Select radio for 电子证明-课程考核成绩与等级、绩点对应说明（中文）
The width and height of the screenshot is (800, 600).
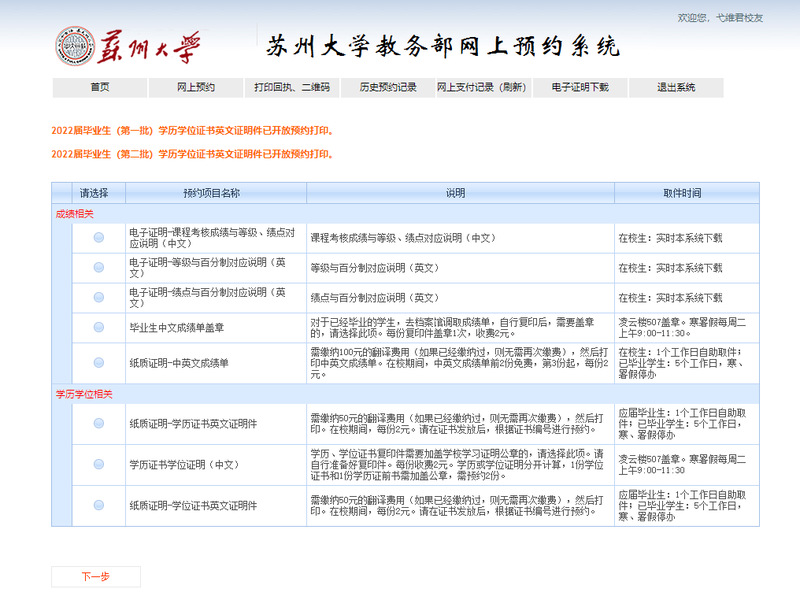tap(98, 238)
